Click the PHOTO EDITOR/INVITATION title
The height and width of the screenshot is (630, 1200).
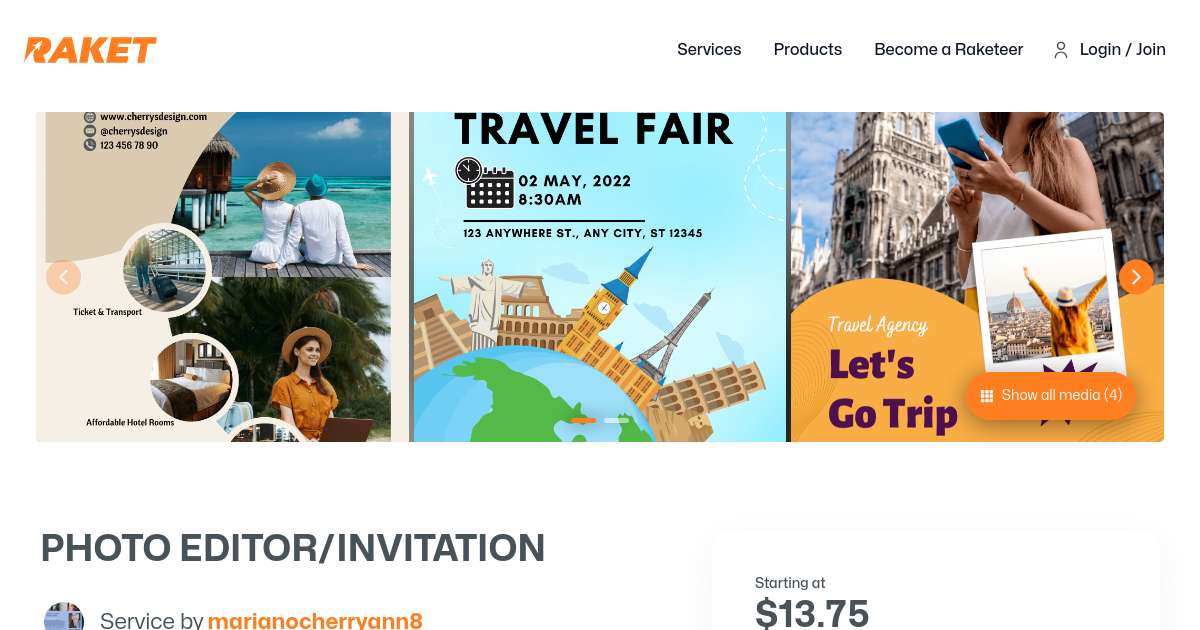[293, 548]
